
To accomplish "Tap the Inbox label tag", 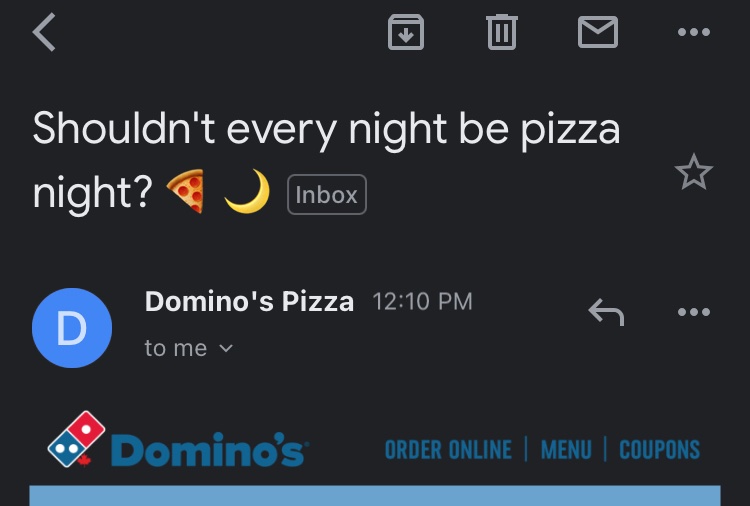I will [327, 195].
